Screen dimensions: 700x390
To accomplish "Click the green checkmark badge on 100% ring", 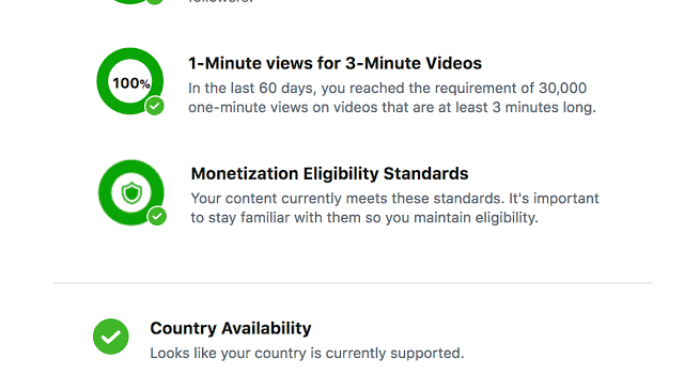I will point(154,106).
